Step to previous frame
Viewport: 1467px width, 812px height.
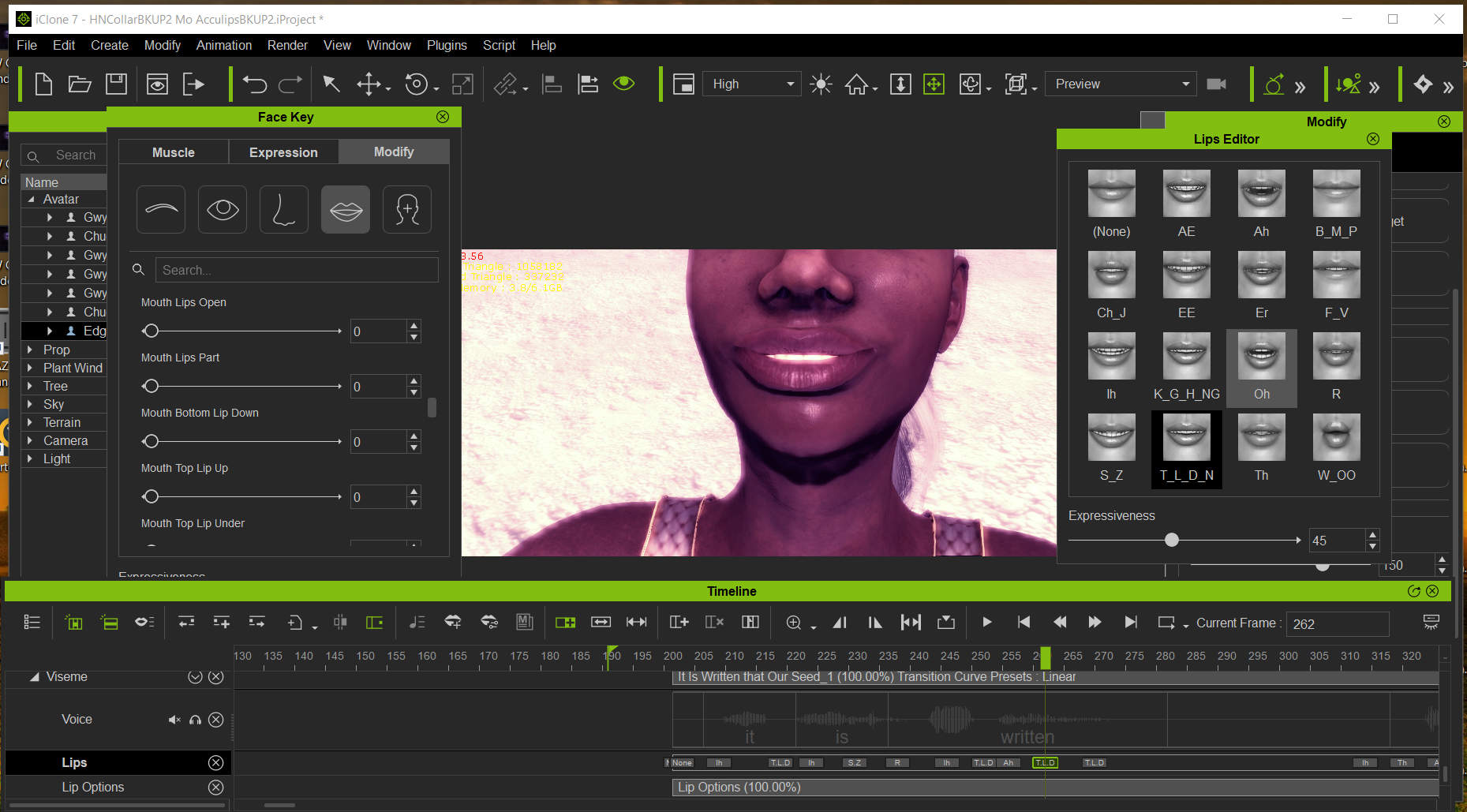[x=1060, y=623]
